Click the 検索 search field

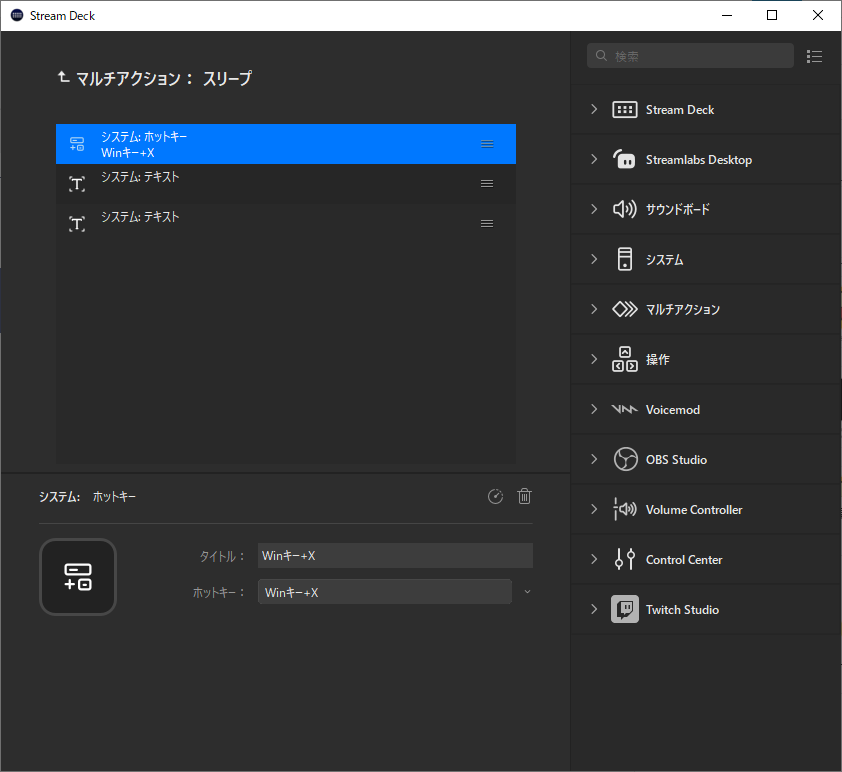pos(690,56)
